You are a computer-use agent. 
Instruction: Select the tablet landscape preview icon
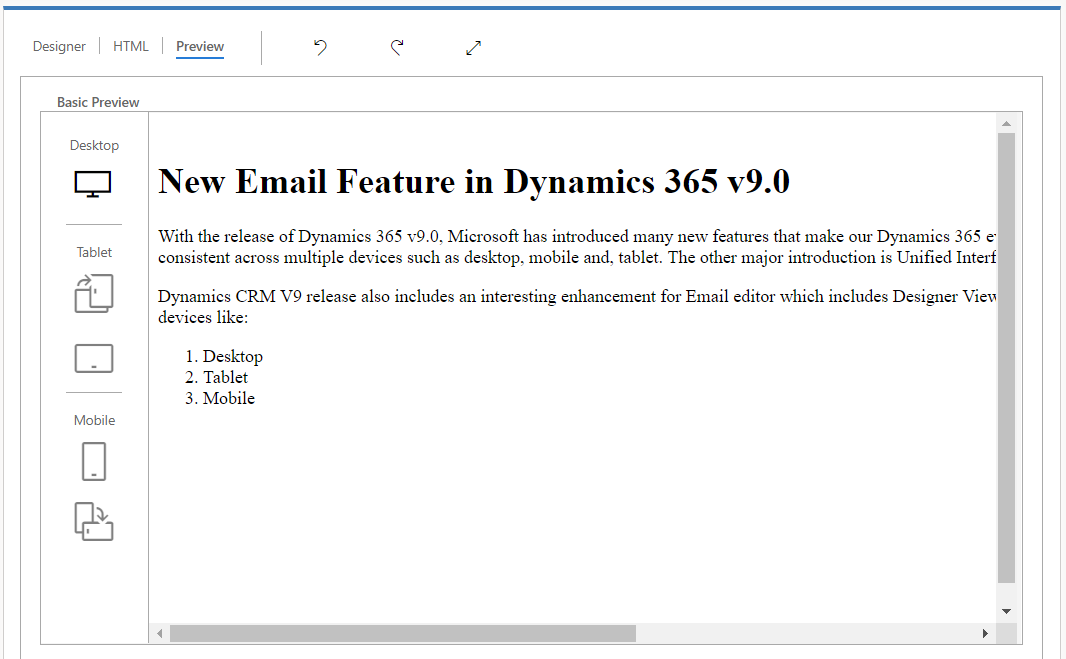coord(93,357)
